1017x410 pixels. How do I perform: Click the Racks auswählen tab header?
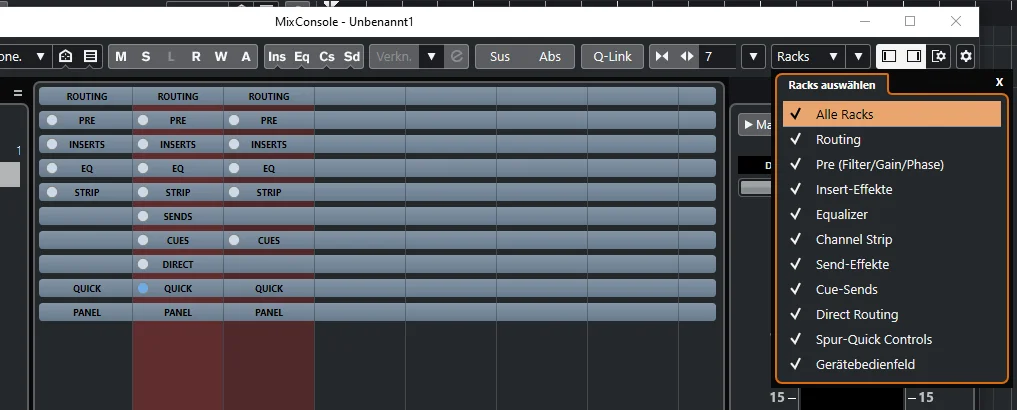[x=832, y=85]
